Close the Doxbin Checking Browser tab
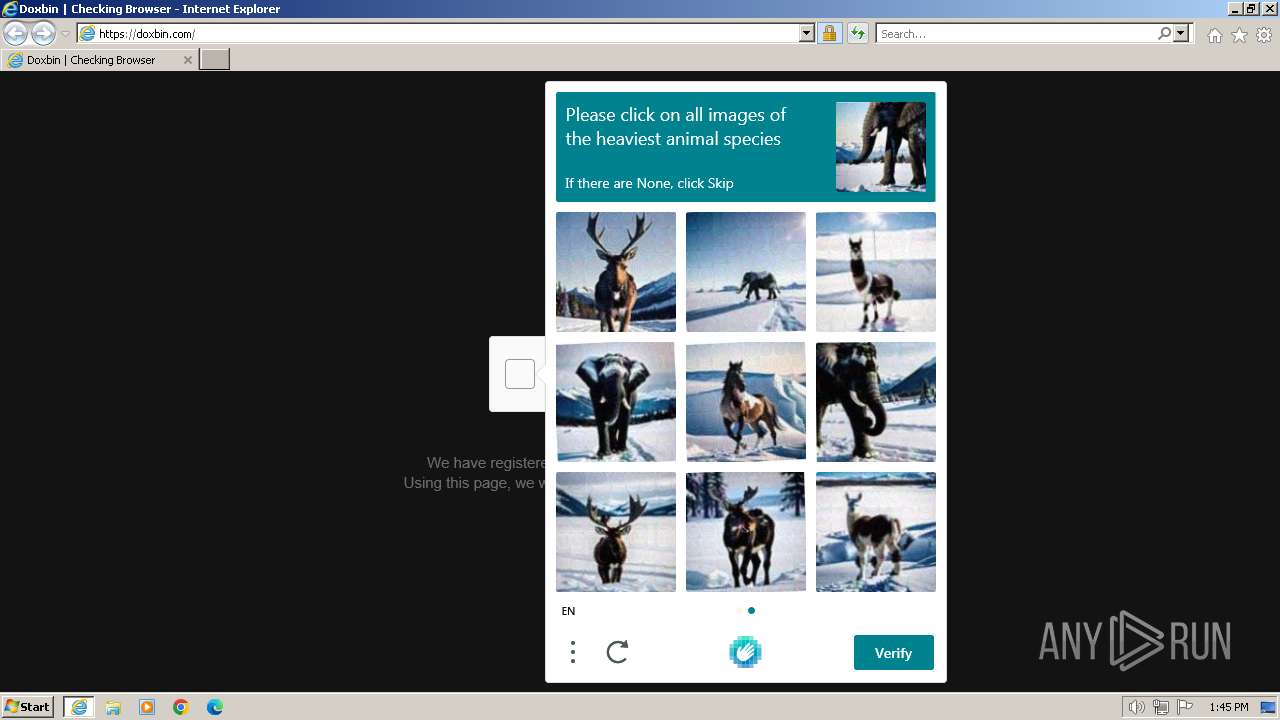 point(187,60)
